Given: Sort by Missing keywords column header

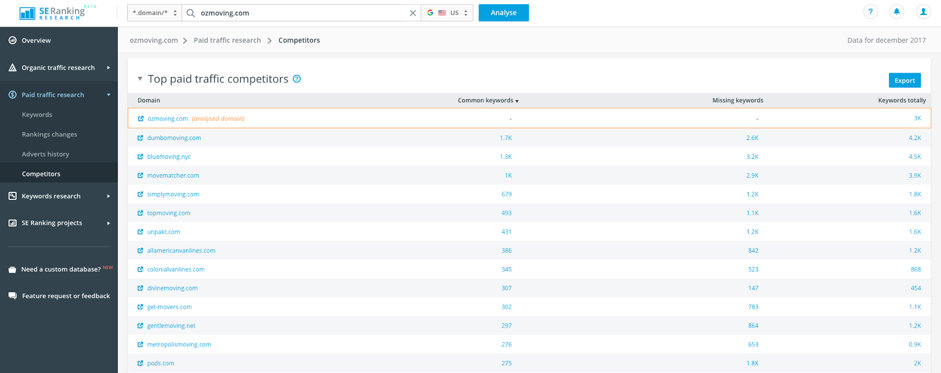Looking at the screenshot, I should 738,101.
